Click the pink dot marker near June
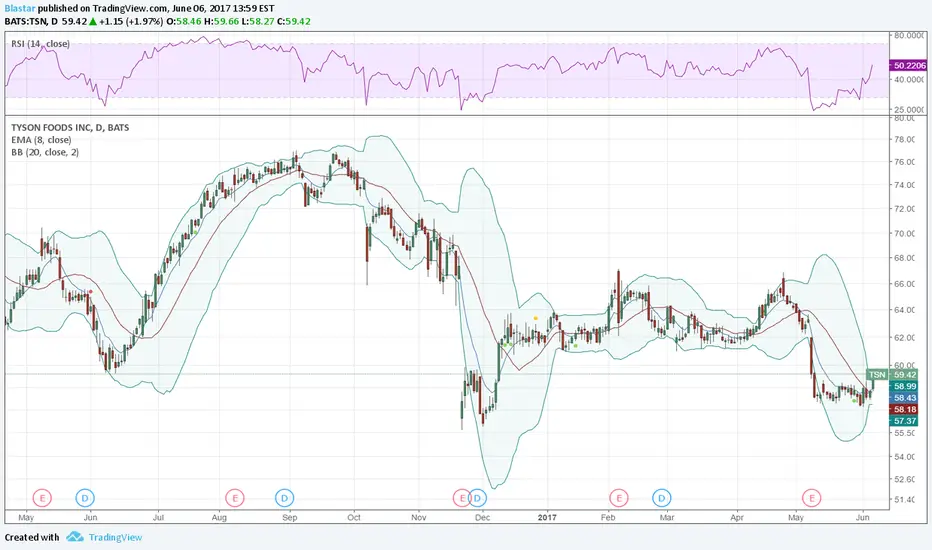The width and height of the screenshot is (932, 550). [x=90, y=291]
